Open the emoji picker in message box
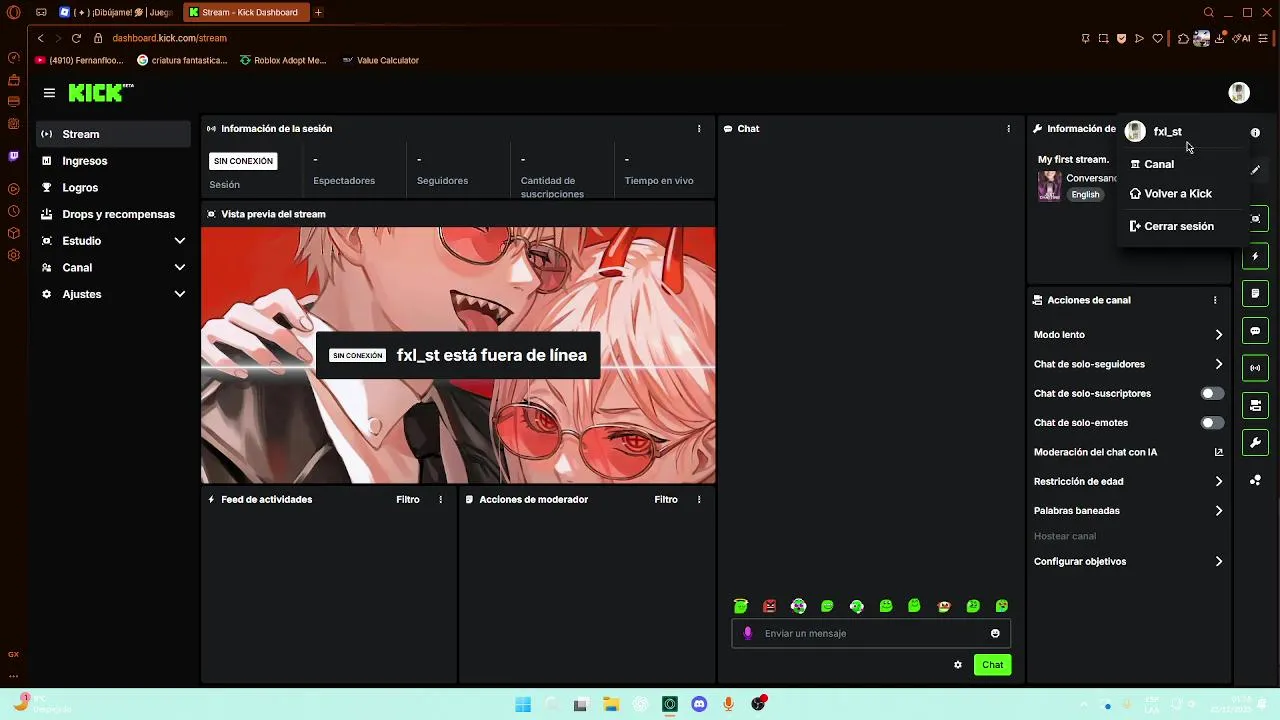The height and width of the screenshot is (720, 1280). tap(995, 633)
